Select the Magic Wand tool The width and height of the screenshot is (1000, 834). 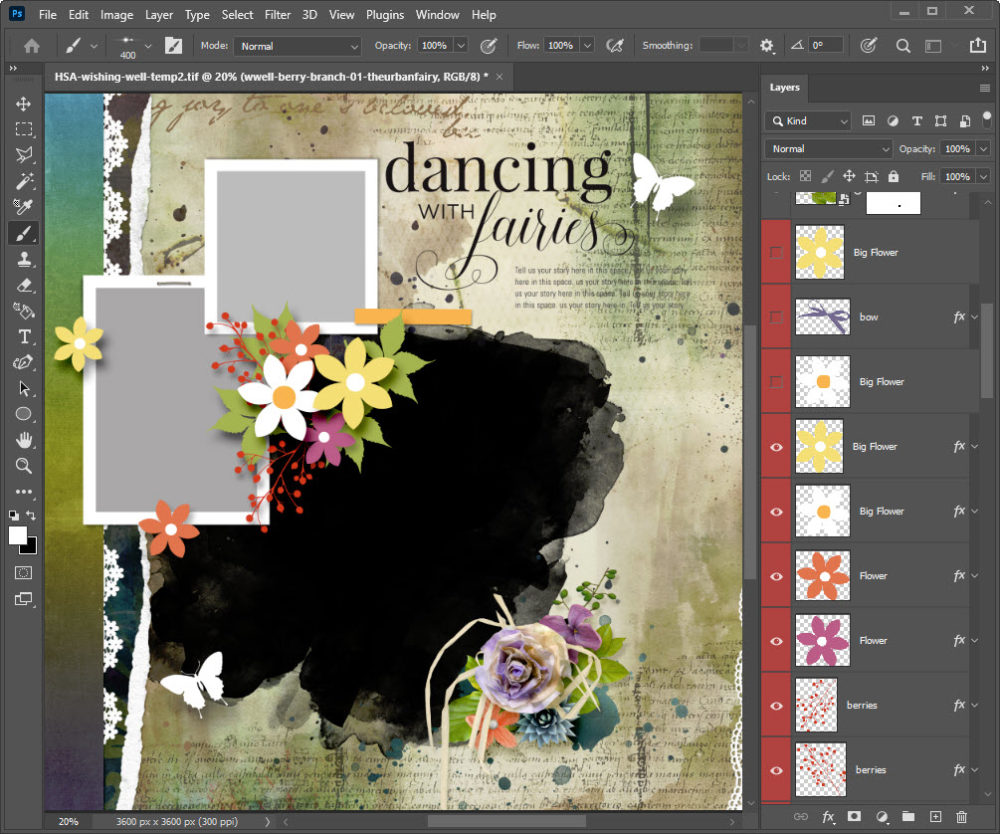click(23, 181)
